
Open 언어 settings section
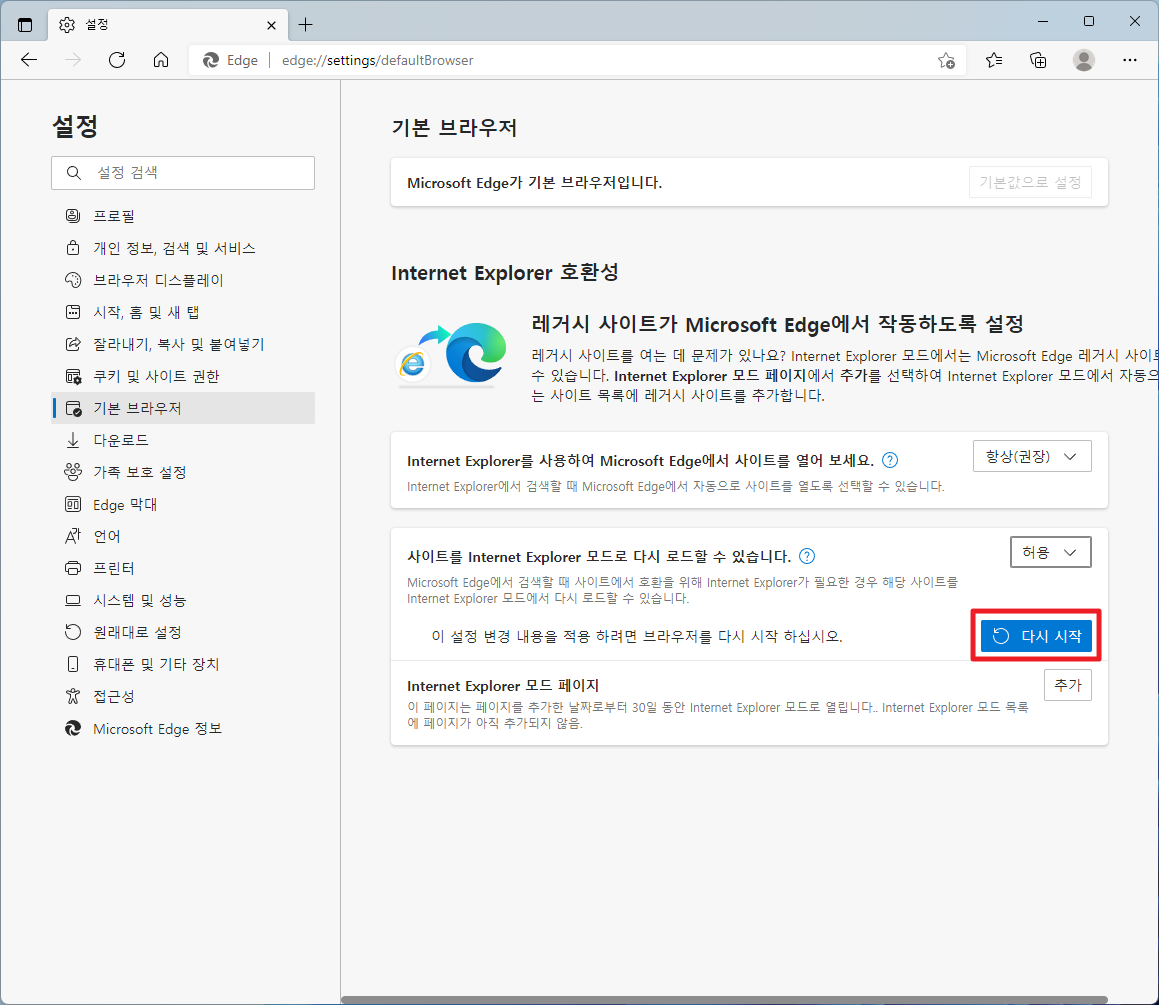(183, 536)
